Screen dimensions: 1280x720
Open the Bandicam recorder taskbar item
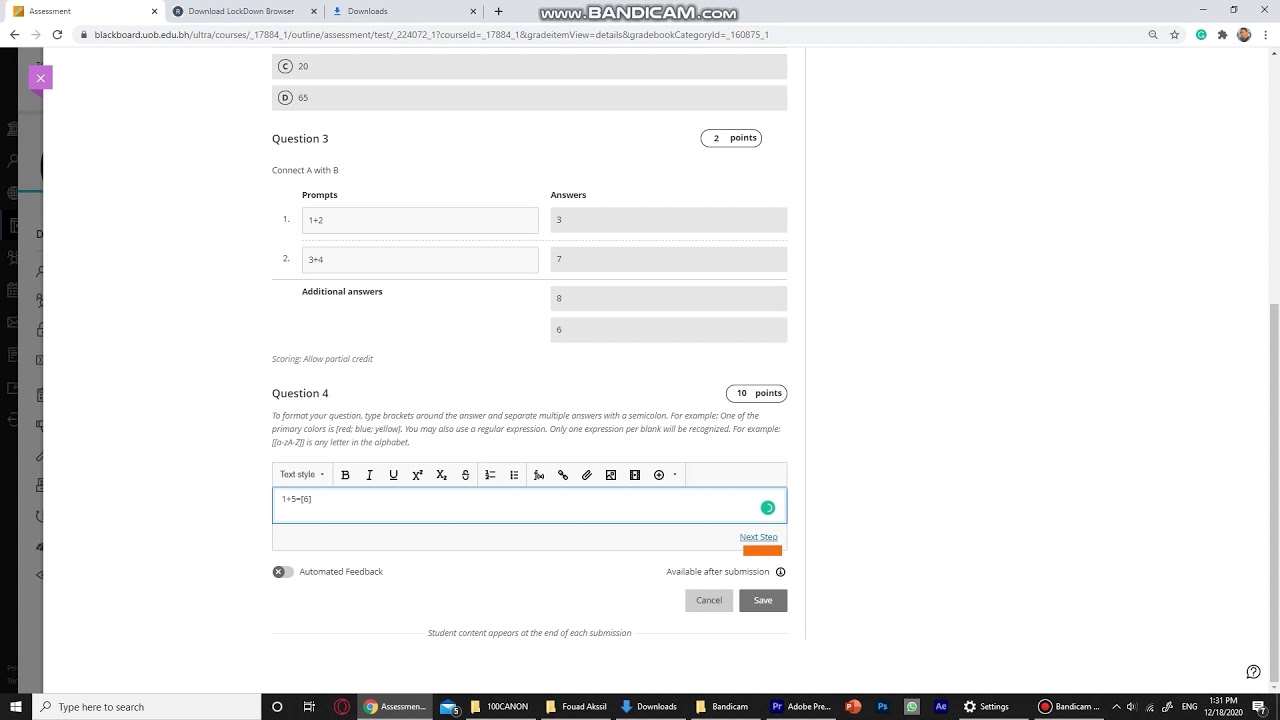coord(1069,706)
